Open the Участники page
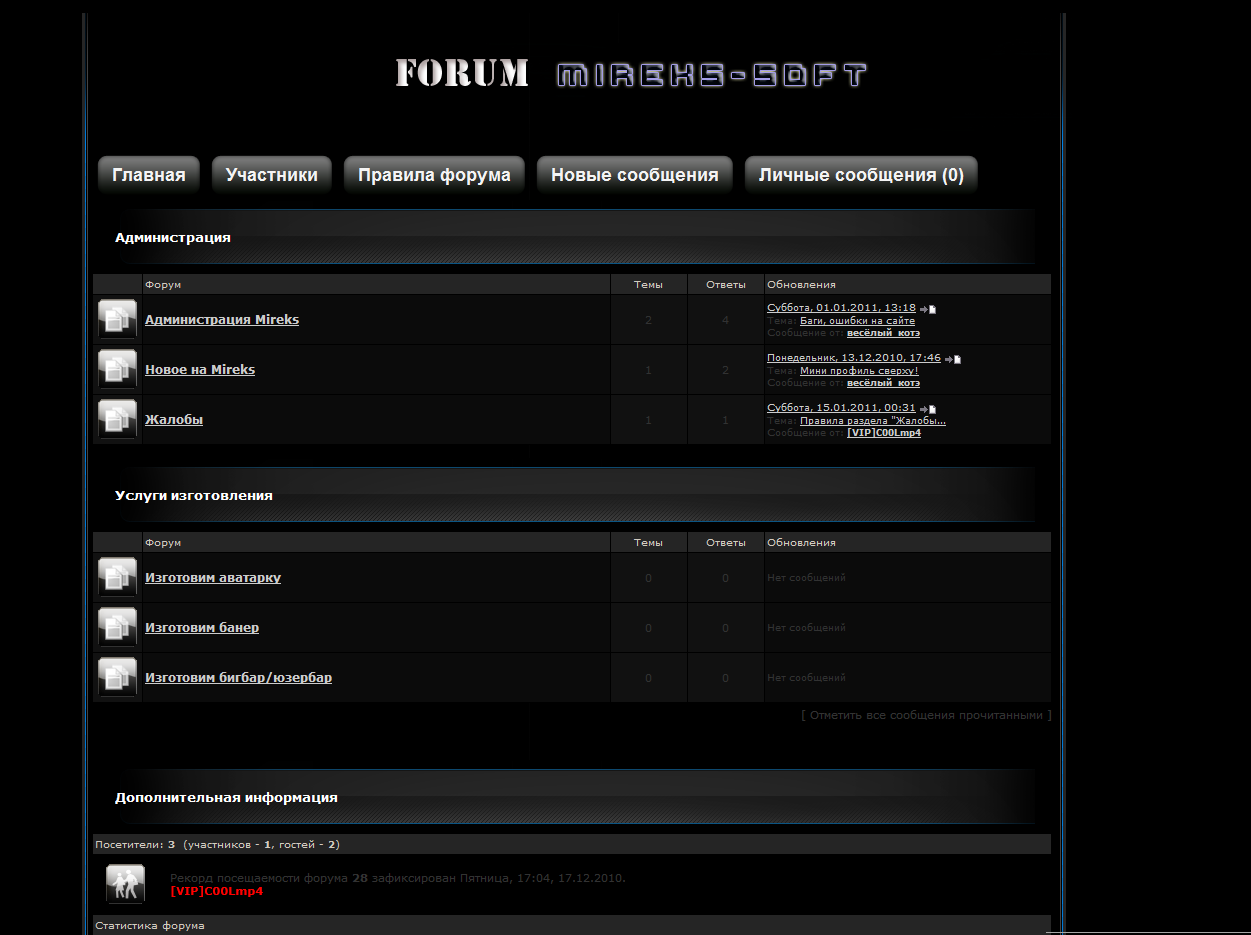Image resolution: width=1251 pixels, height=935 pixels. click(x=272, y=175)
